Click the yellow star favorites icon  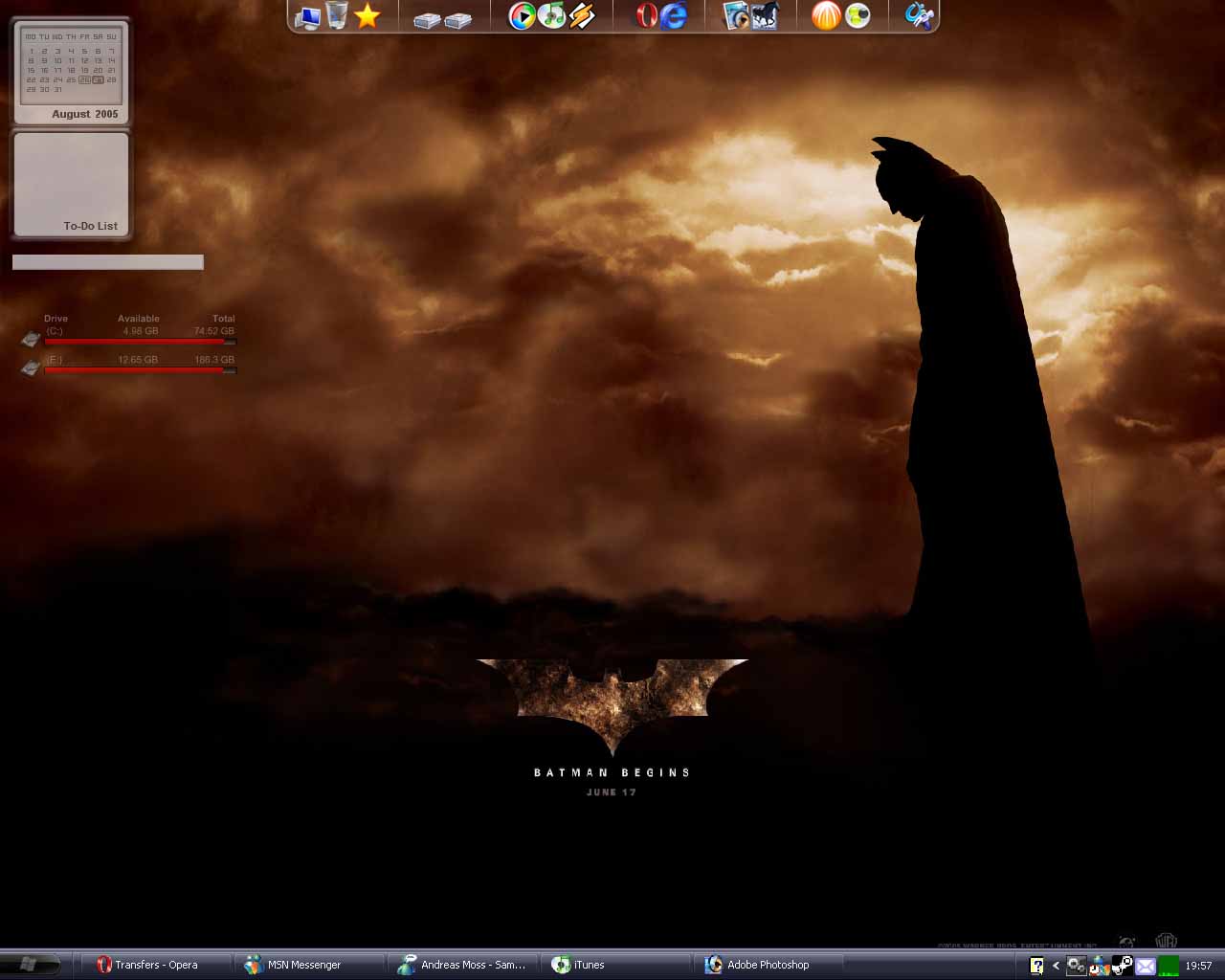pos(367,15)
